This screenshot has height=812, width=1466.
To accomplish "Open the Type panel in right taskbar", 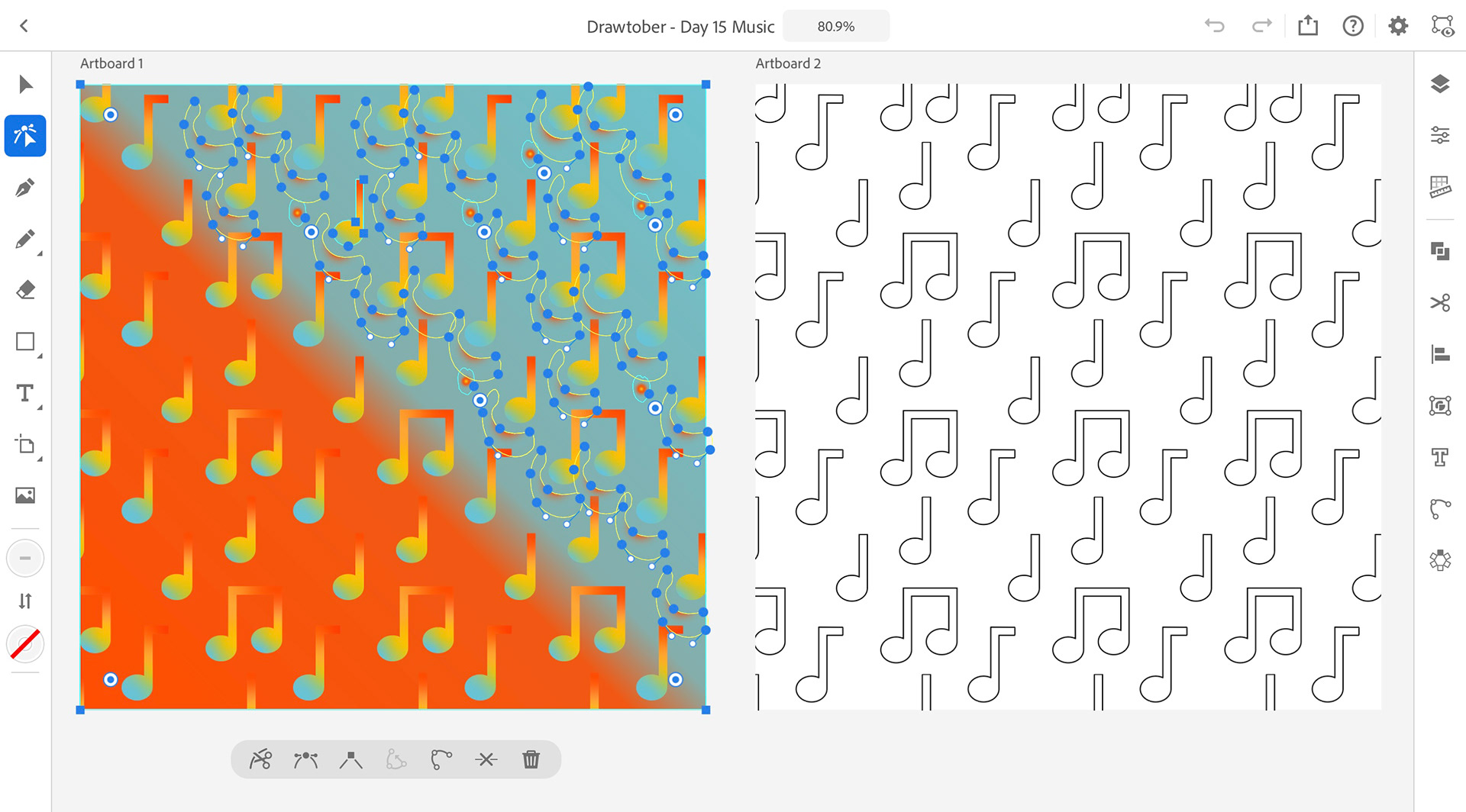I will click(x=1440, y=457).
